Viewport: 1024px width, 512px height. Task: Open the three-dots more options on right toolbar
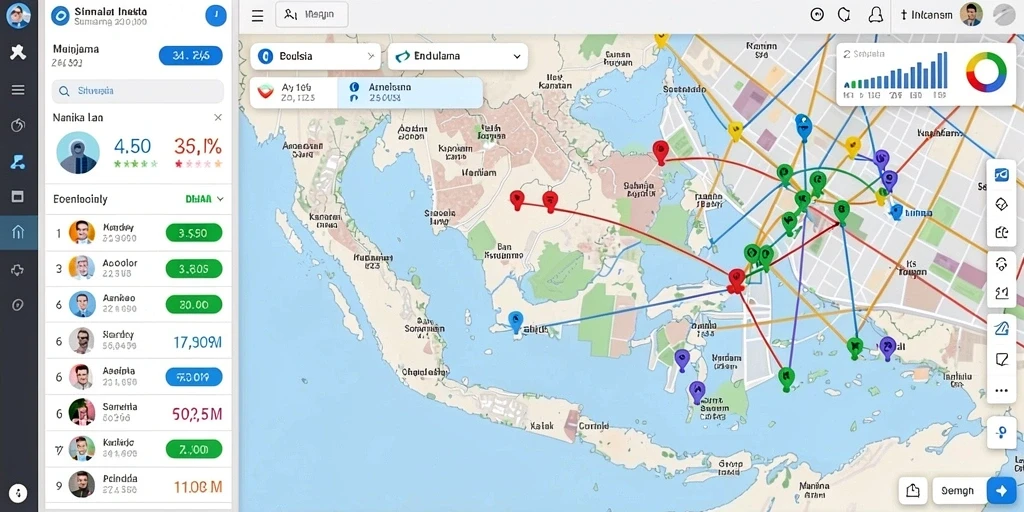click(x=1001, y=391)
